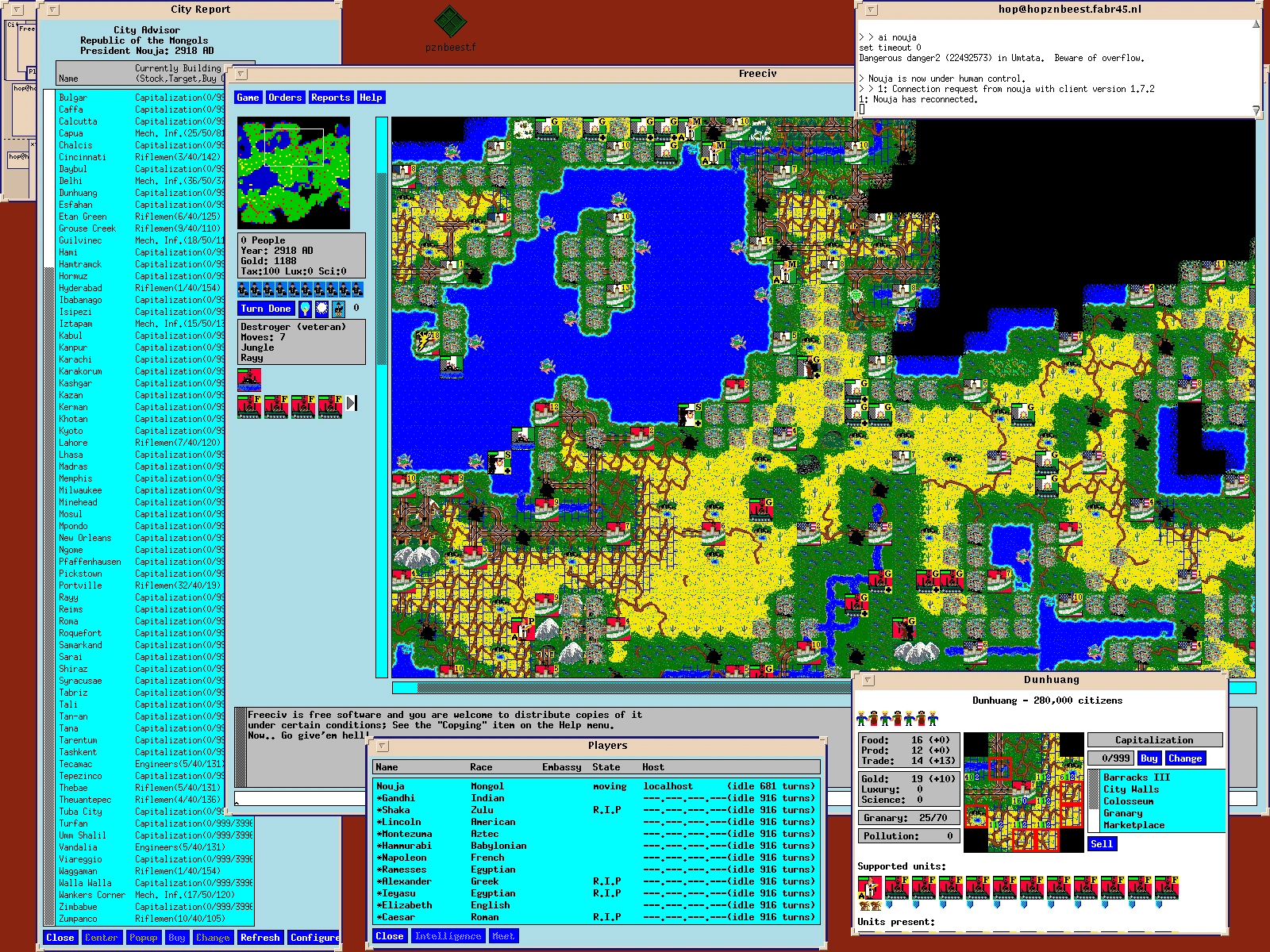Select Colosseum in Dunhuang improvements
This screenshot has height=952, width=1270.
(x=1163, y=801)
